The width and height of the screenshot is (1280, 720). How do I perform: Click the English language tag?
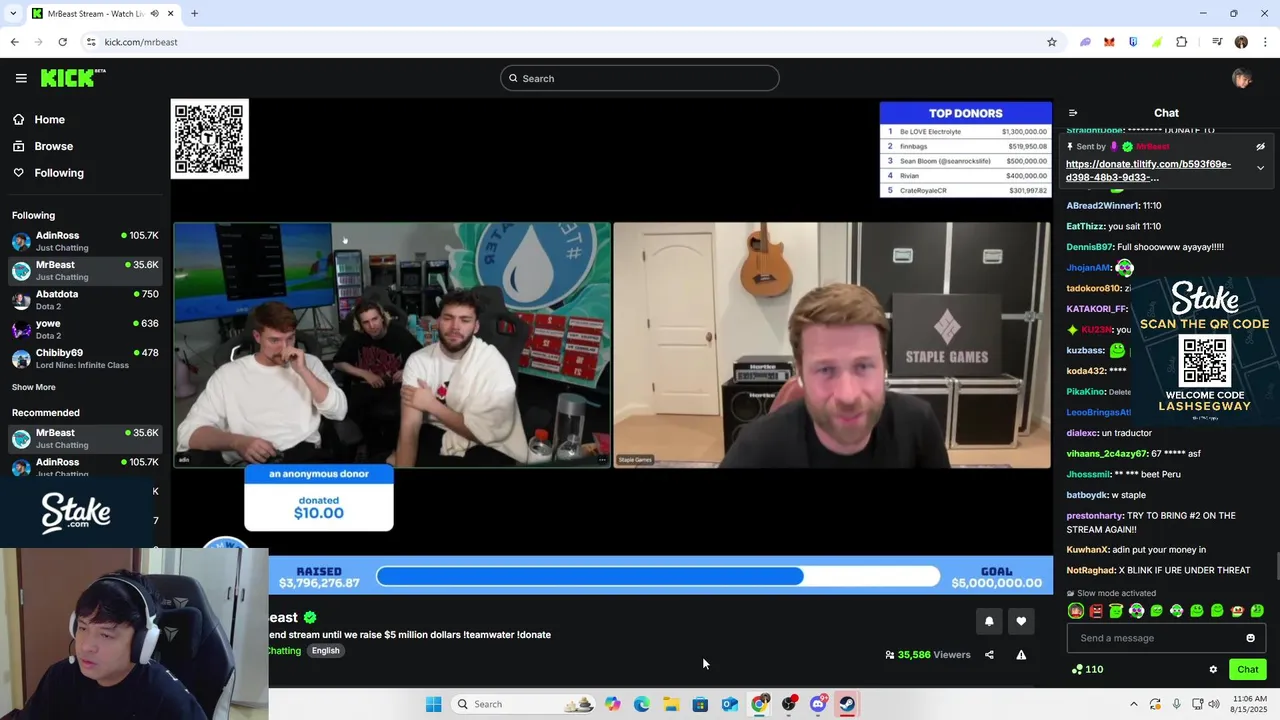(325, 651)
